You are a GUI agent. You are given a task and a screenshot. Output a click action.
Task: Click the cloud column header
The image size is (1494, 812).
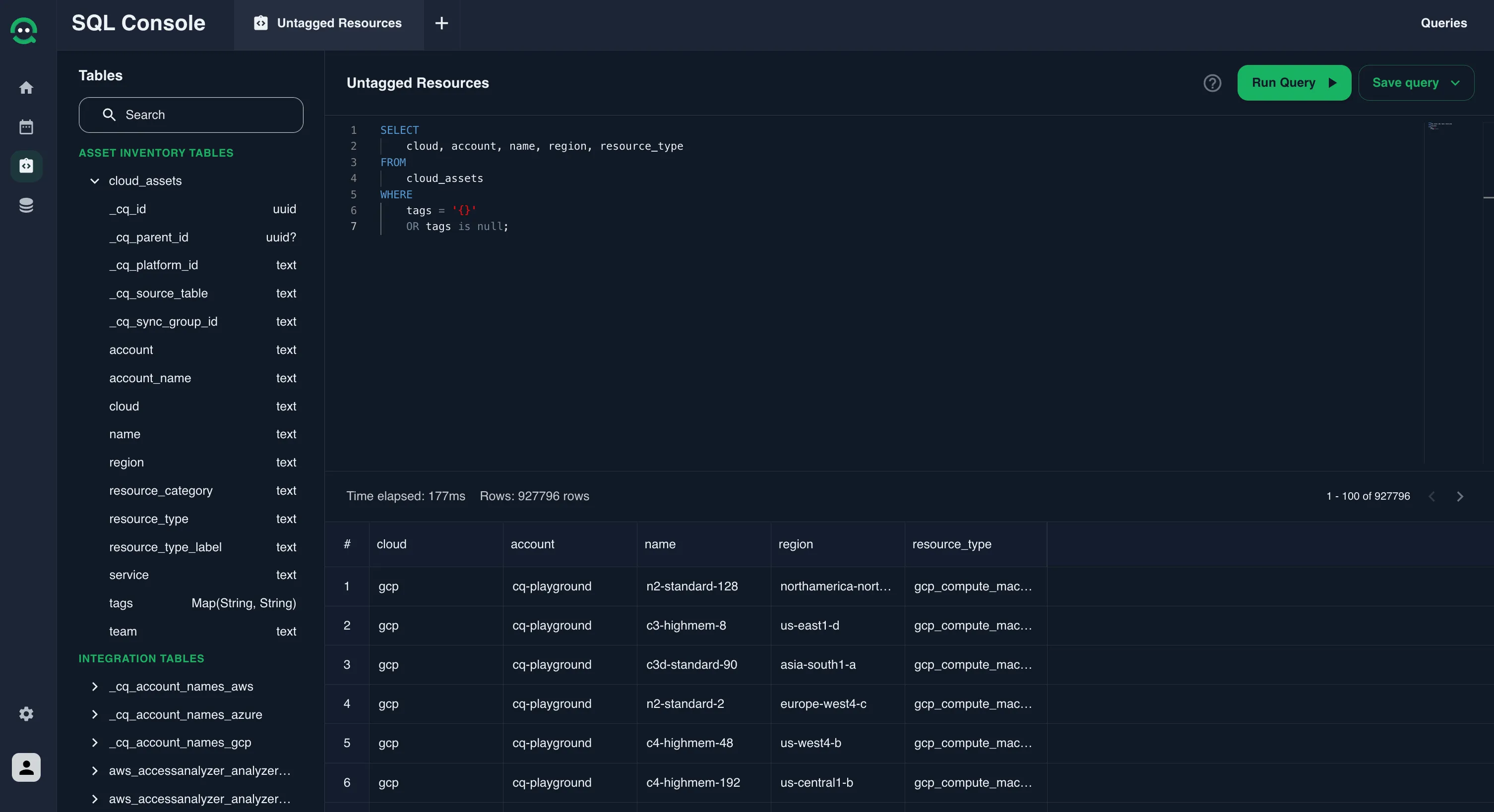pos(436,544)
